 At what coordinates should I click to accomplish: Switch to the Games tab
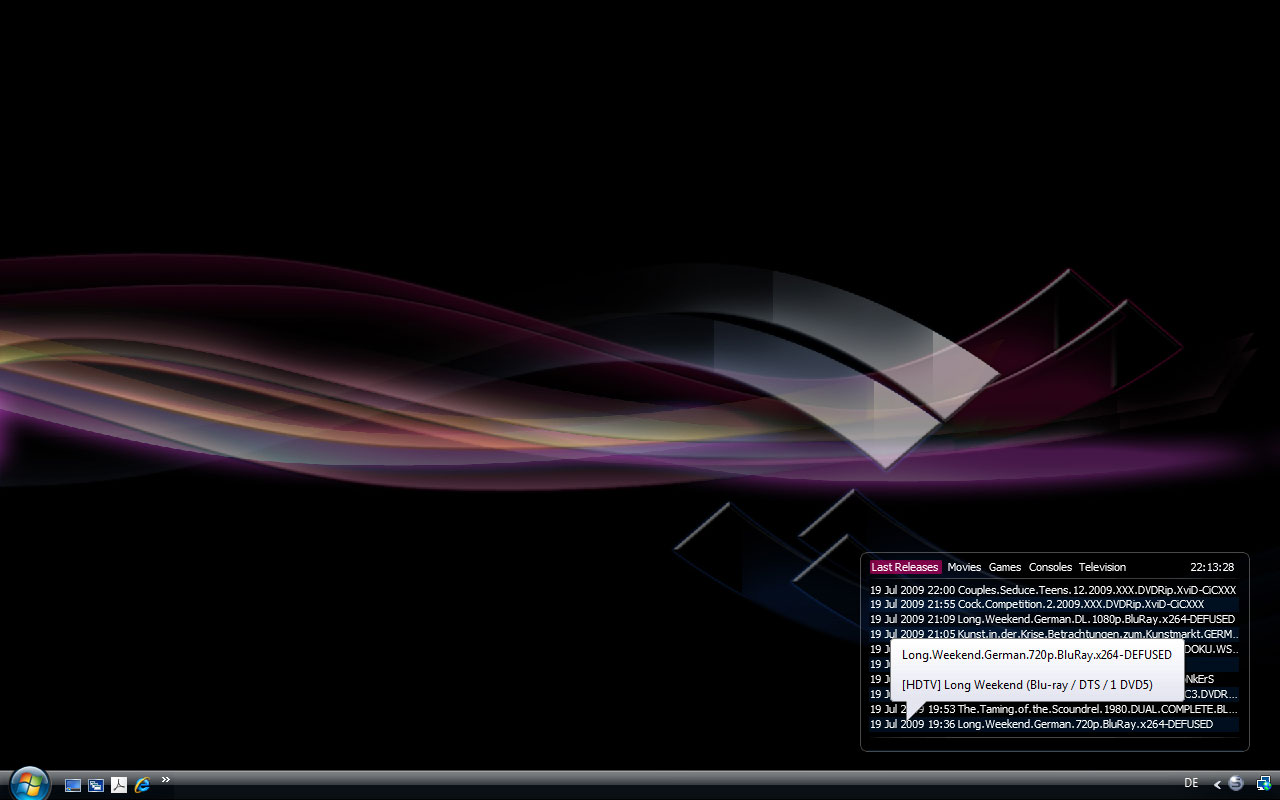click(x=1005, y=567)
